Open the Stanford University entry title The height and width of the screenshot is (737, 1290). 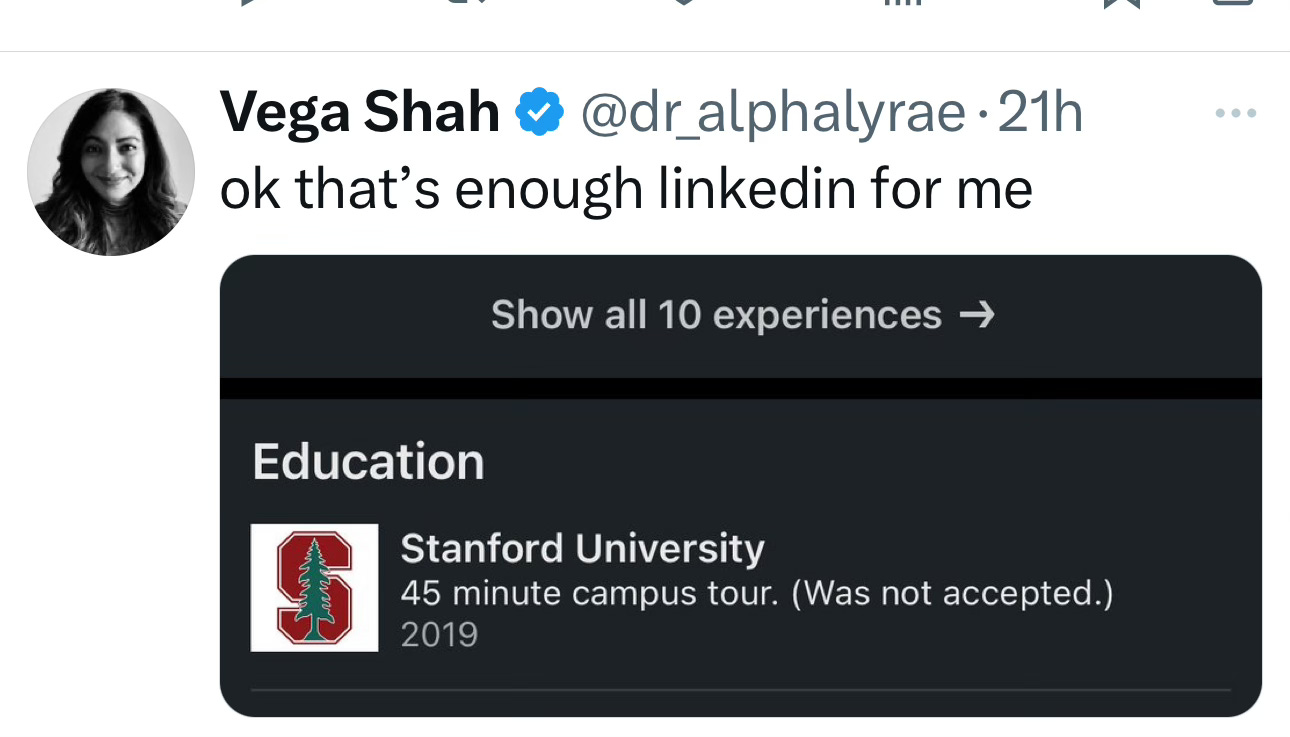(x=582, y=548)
